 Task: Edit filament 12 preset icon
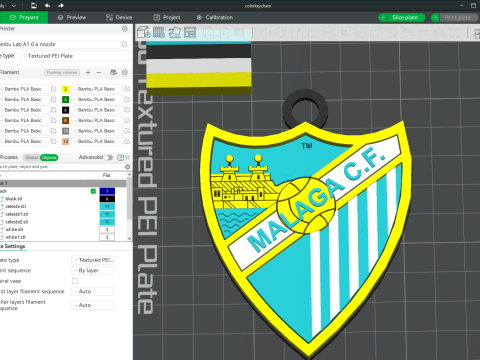[x=127, y=141]
